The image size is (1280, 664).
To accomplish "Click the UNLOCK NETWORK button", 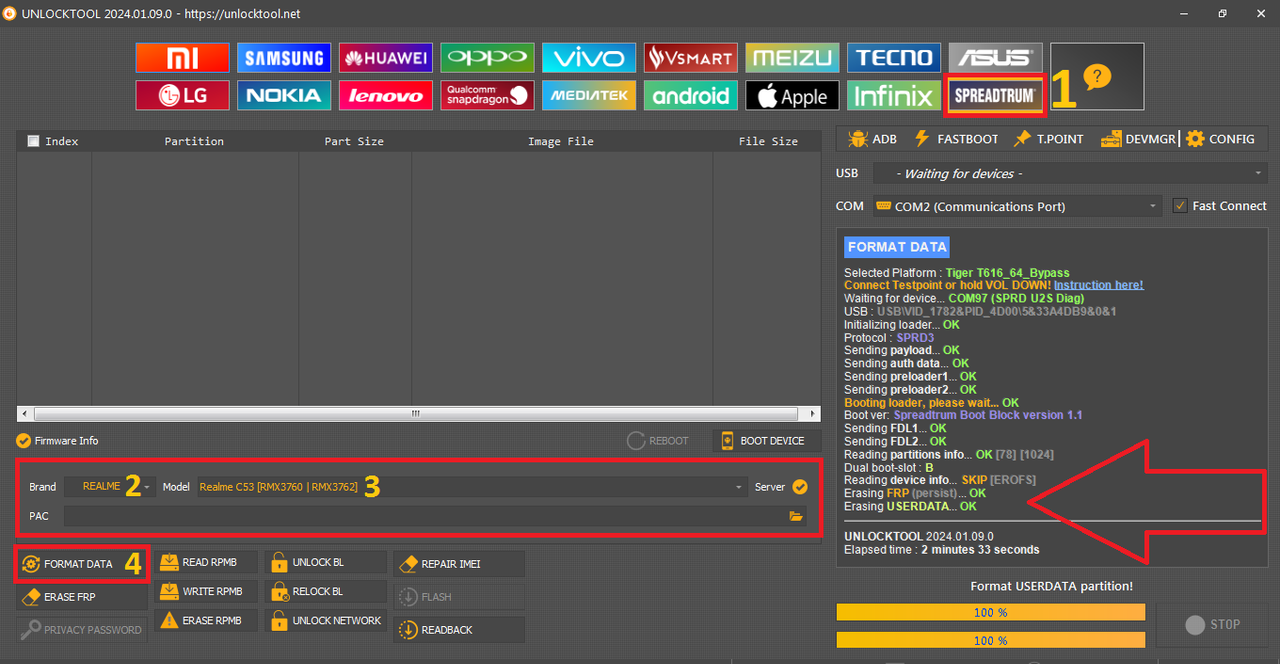I will coord(325,620).
